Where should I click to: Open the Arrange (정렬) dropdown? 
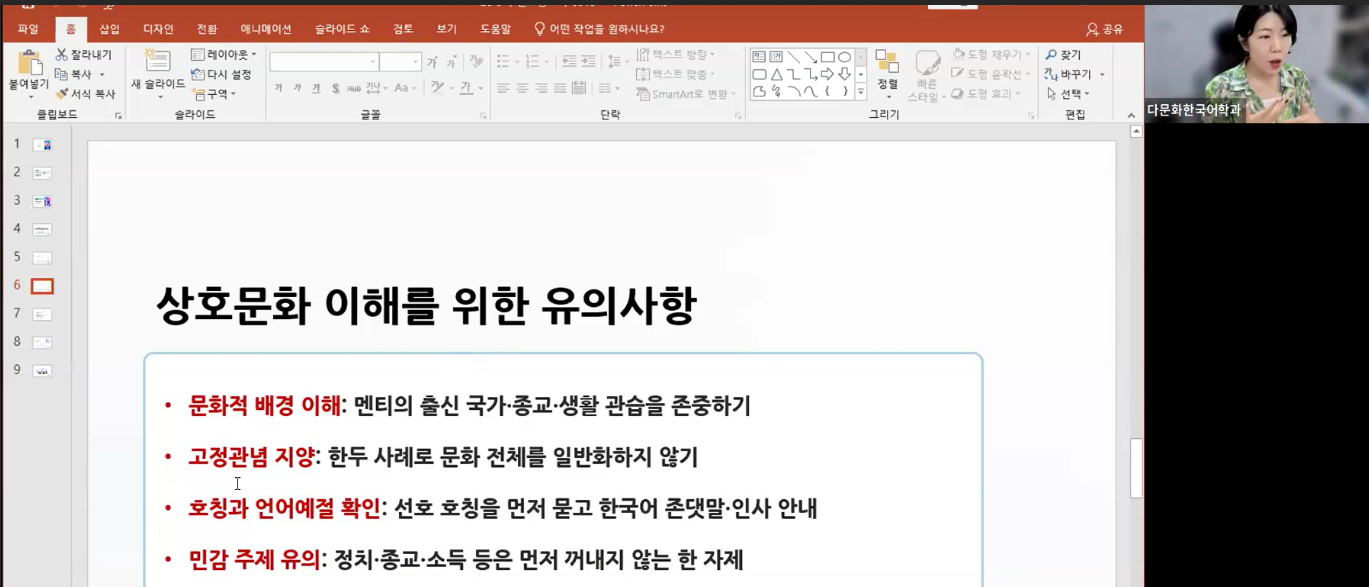(888, 73)
